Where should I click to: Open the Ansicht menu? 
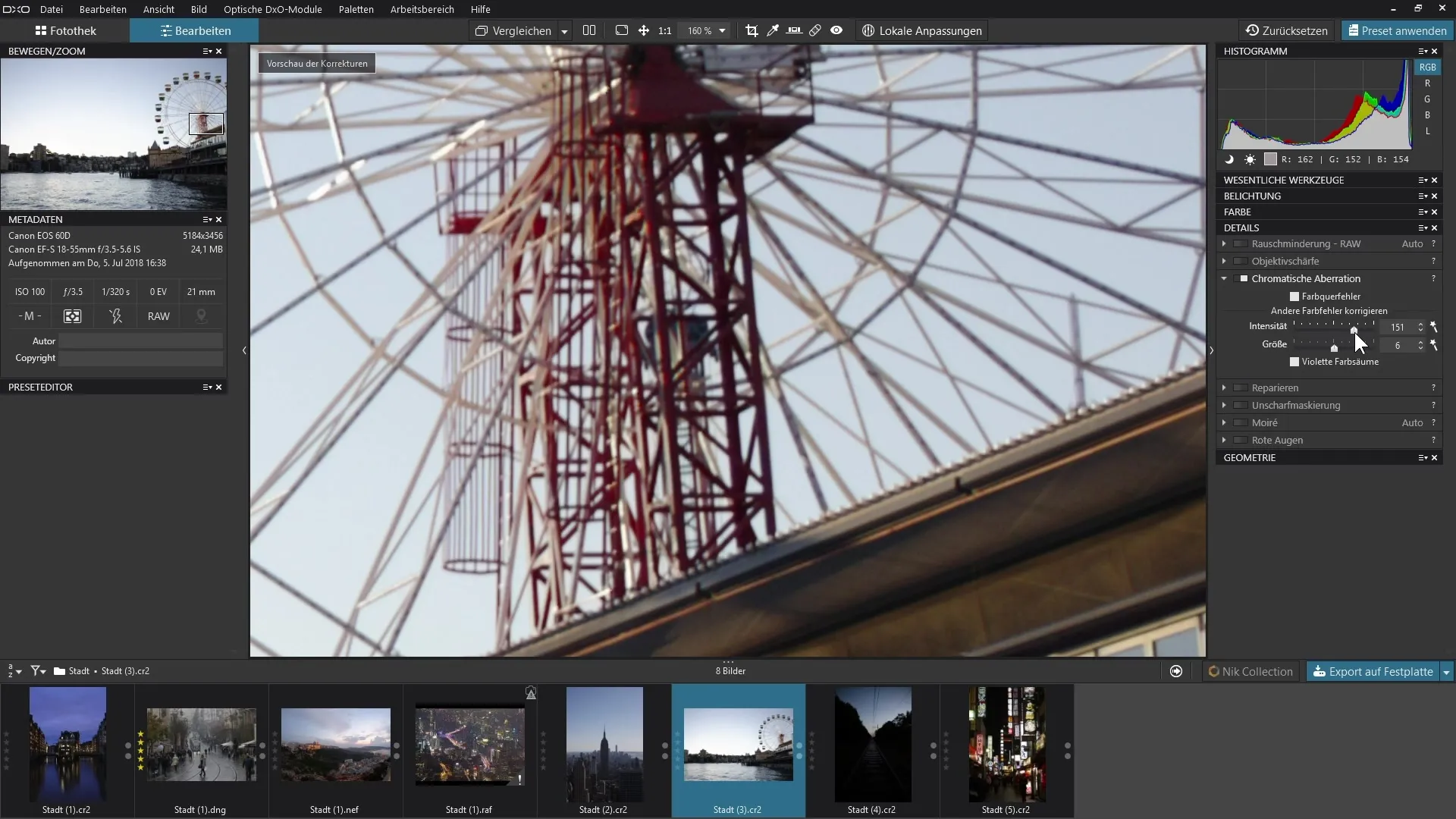pos(159,9)
